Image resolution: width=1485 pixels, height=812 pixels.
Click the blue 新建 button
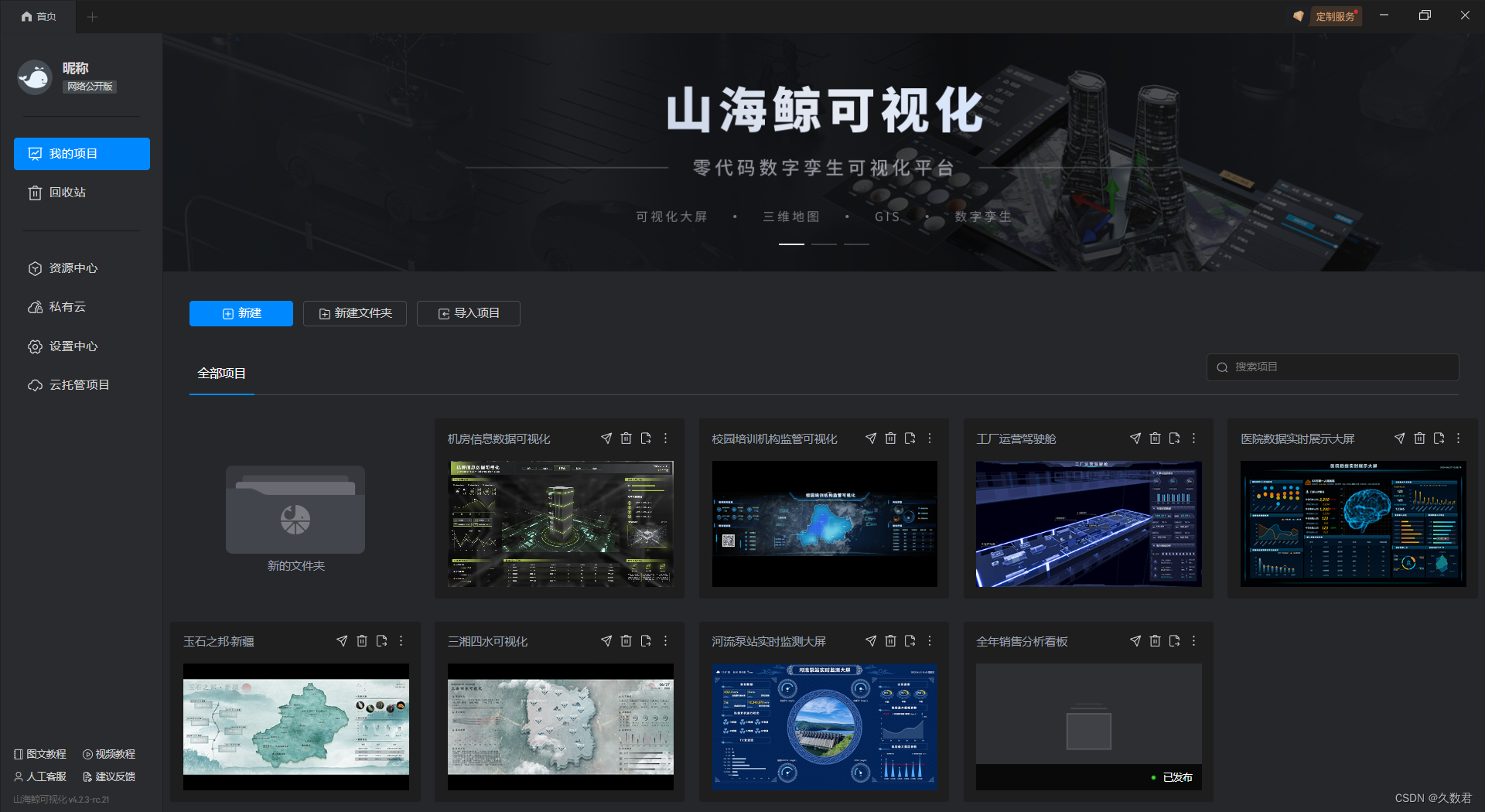pyautogui.click(x=241, y=313)
